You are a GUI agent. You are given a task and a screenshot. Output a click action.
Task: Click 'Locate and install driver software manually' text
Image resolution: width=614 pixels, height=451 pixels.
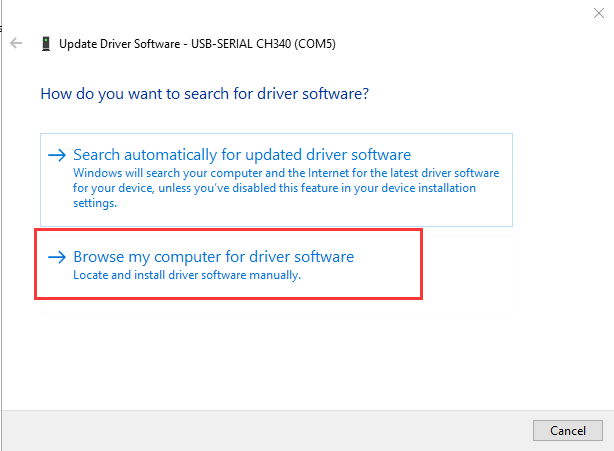click(x=187, y=275)
